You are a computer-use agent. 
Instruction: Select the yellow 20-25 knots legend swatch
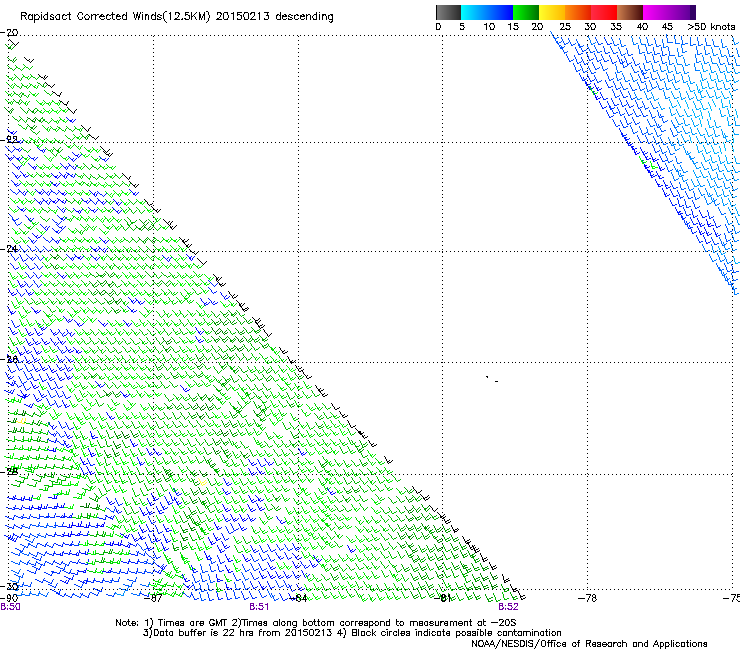(552, 12)
